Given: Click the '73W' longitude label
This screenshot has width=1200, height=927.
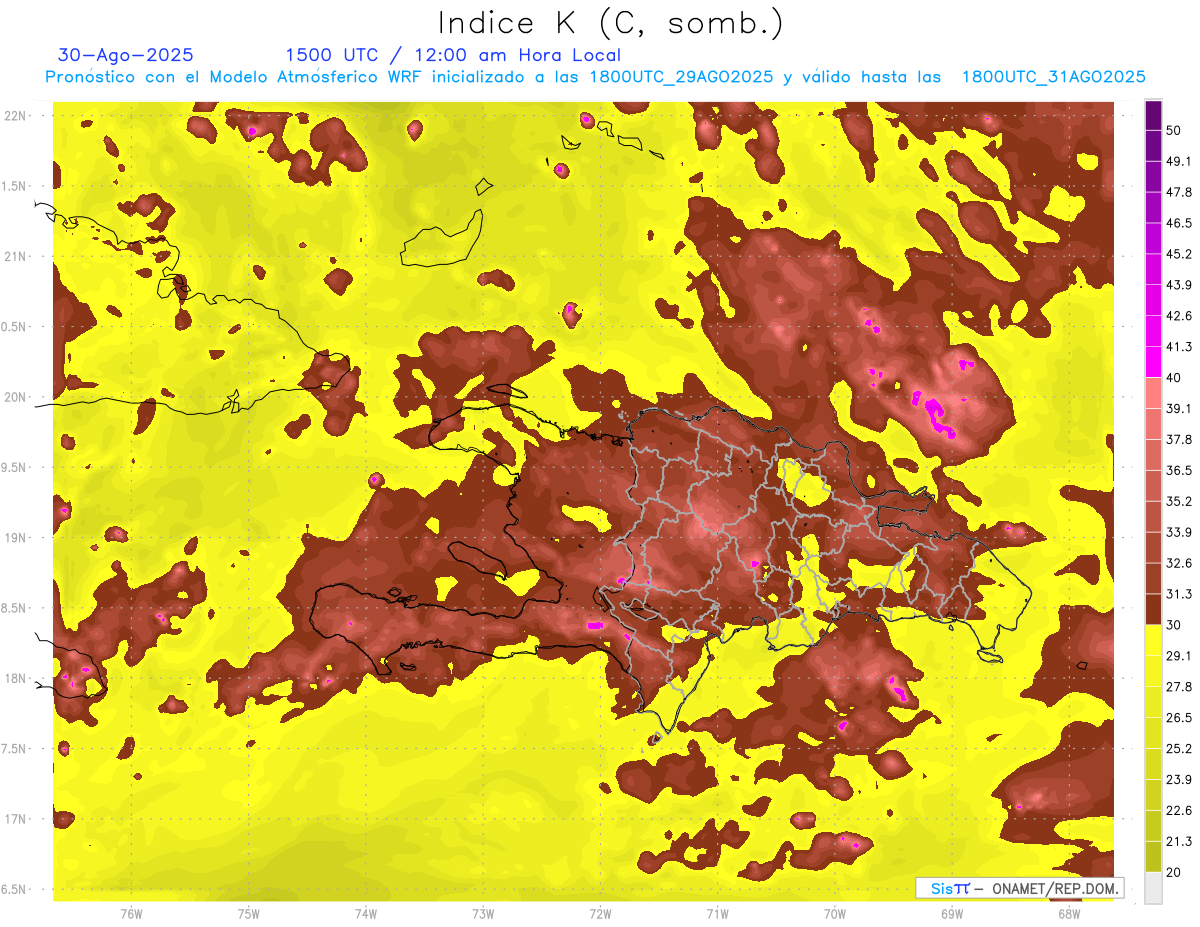Looking at the screenshot, I should point(483,915).
